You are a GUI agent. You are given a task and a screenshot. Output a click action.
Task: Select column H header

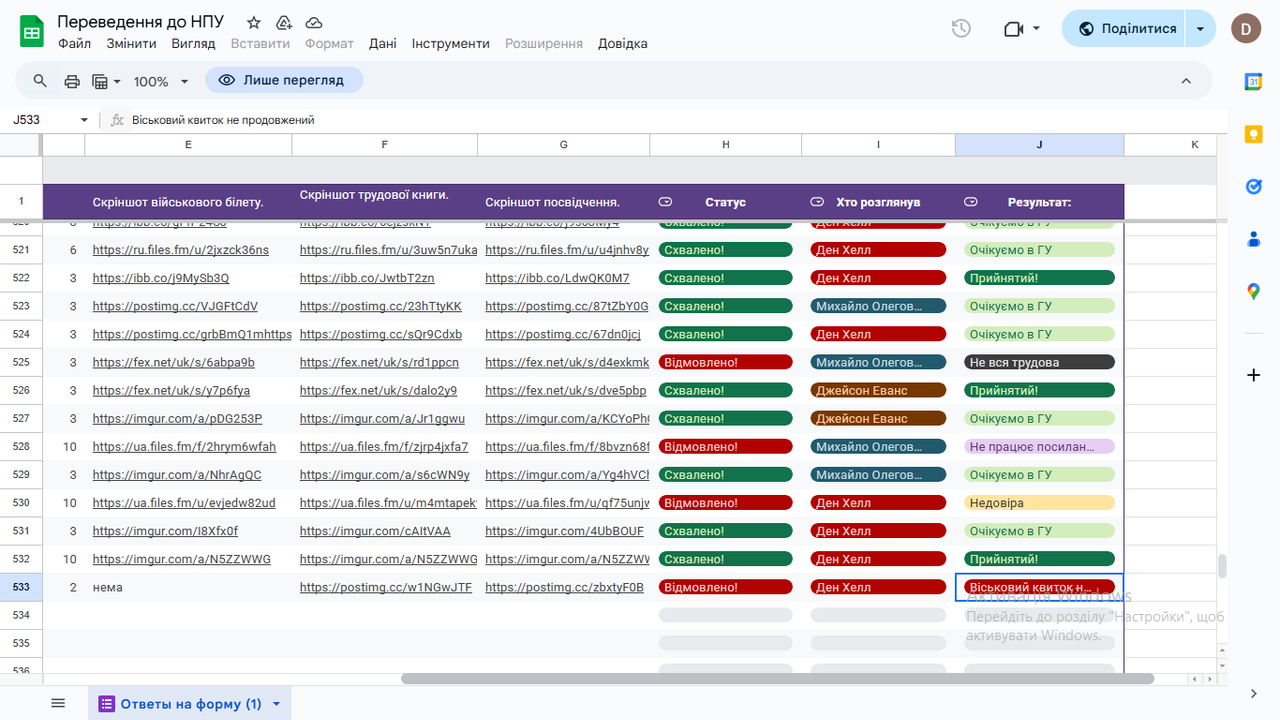tap(725, 145)
